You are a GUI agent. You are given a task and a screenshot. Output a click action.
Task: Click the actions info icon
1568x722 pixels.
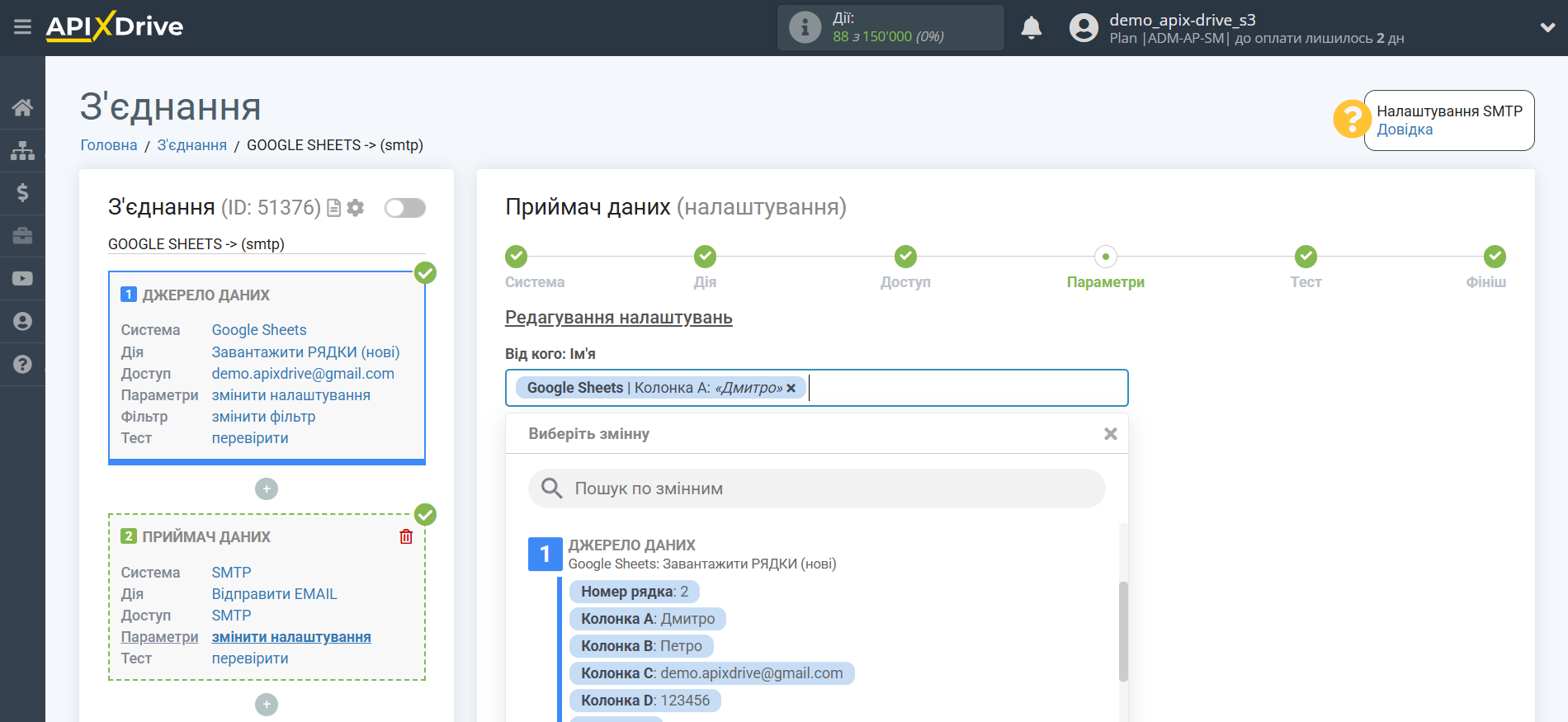[805, 27]
